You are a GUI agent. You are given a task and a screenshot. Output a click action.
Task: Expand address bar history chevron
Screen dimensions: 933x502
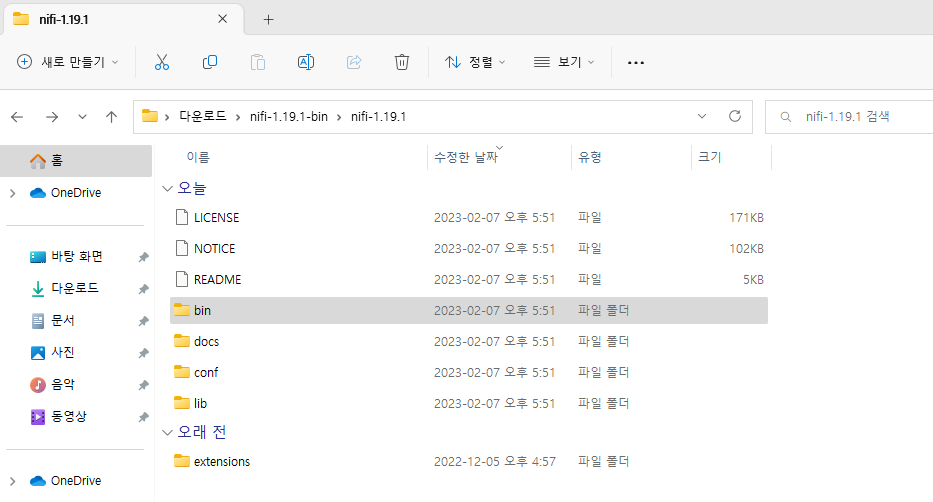702,116
